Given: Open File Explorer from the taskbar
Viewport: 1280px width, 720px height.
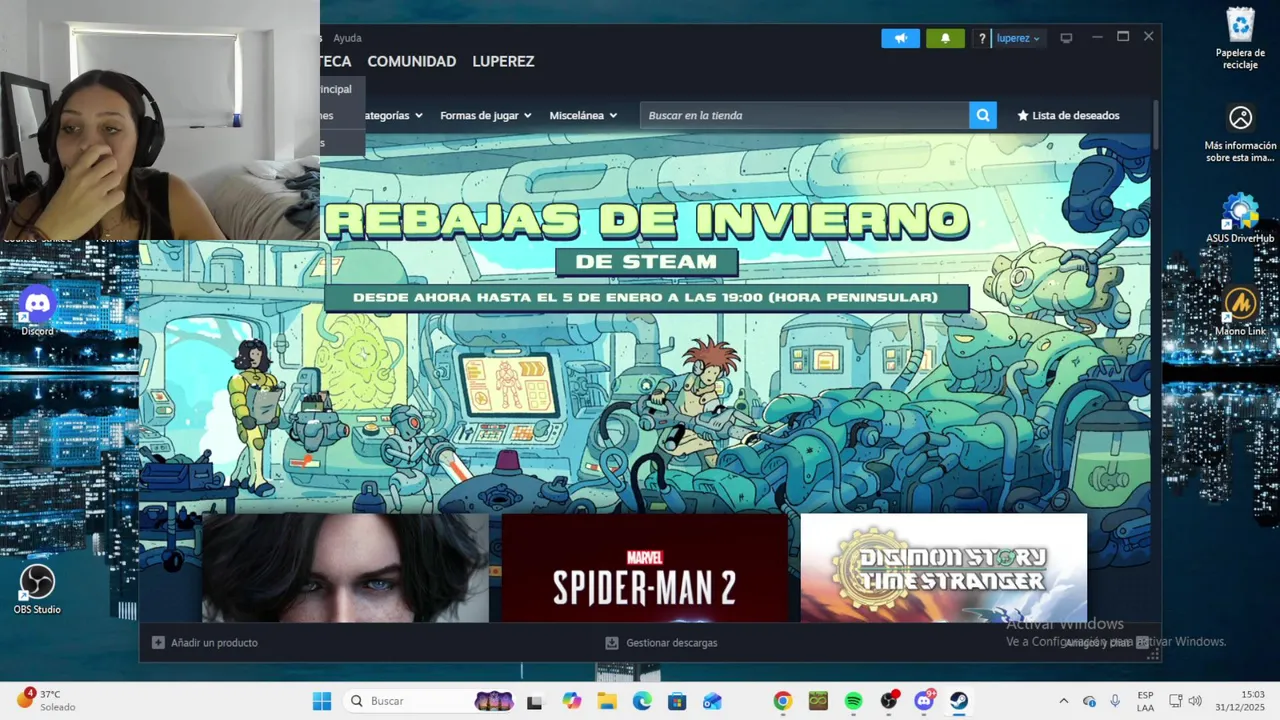Looking at the screenshot, I should (x=607, y=701).
